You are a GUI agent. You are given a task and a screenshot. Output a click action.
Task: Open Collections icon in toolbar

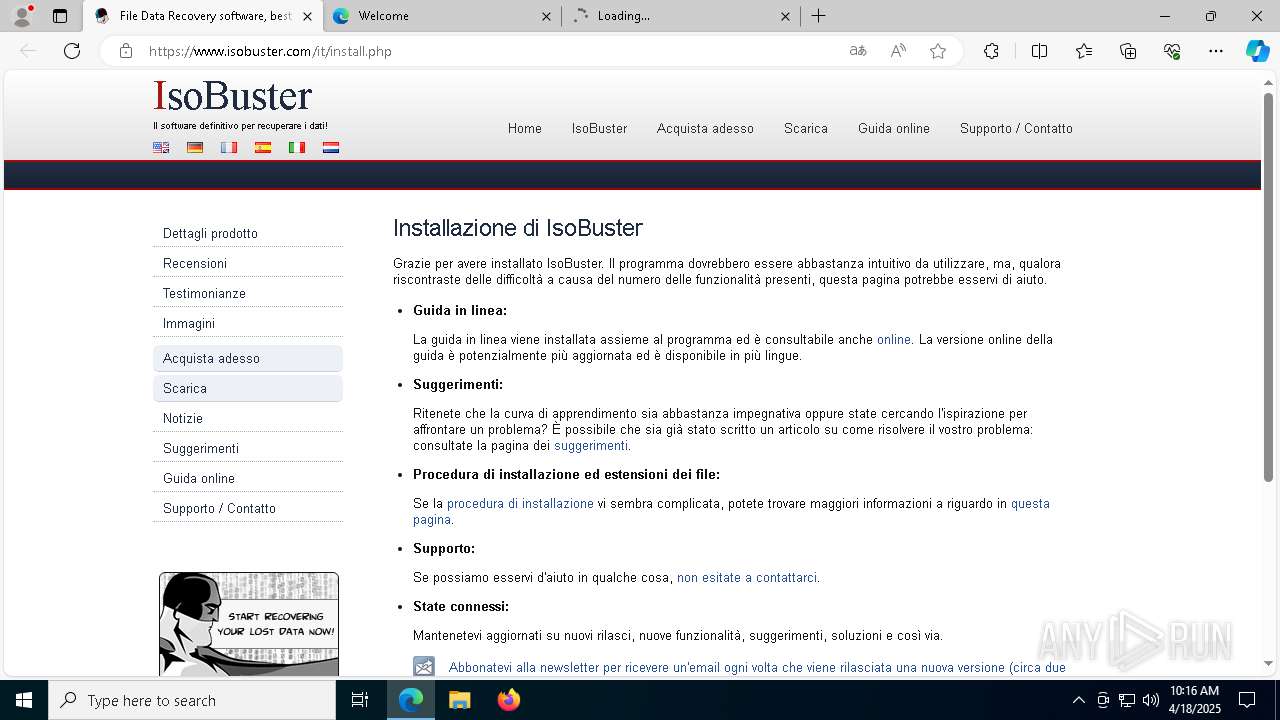[x=1128, y=51]
